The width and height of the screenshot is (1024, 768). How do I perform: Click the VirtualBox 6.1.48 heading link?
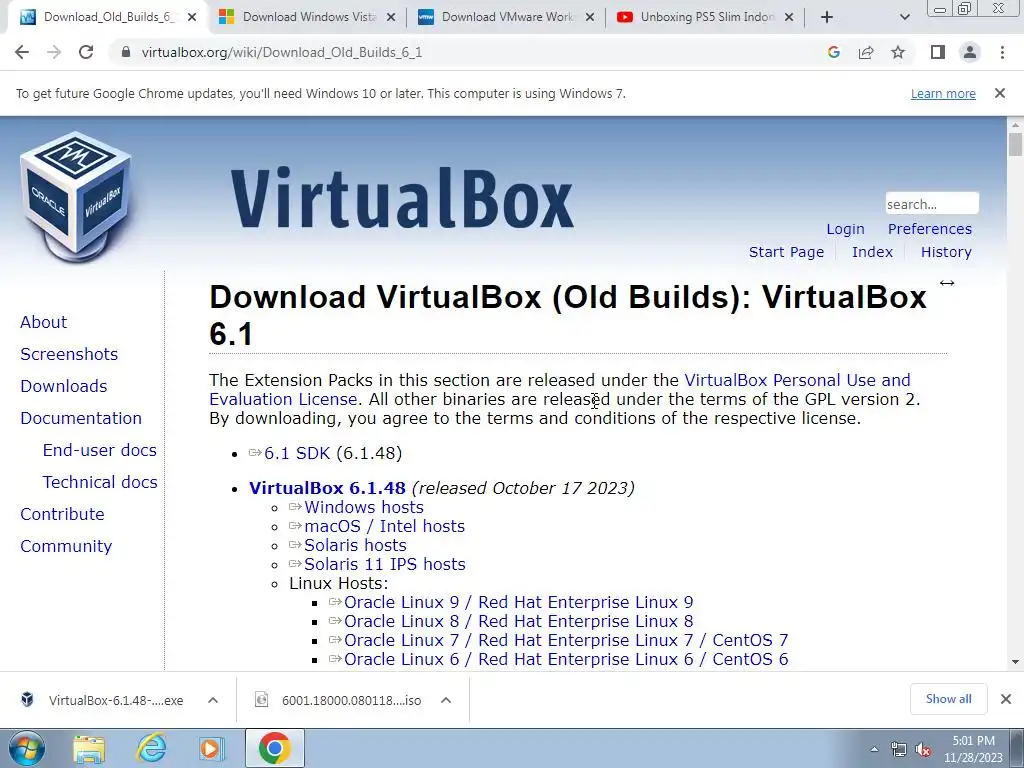(327, 488)
